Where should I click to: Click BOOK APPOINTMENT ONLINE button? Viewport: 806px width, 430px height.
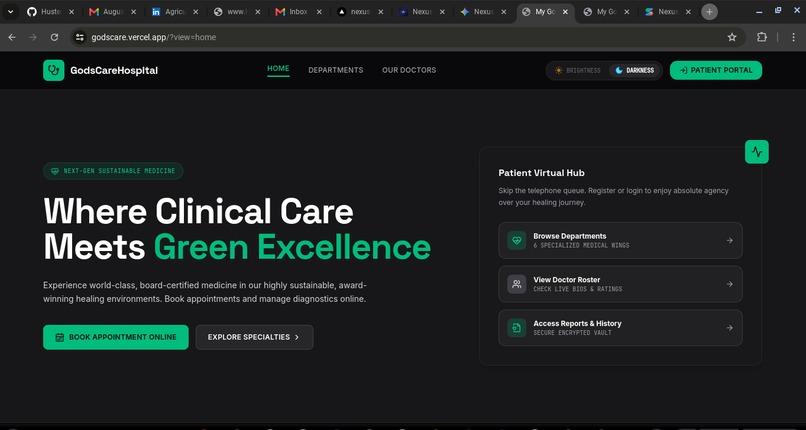[x=116, y=338]
